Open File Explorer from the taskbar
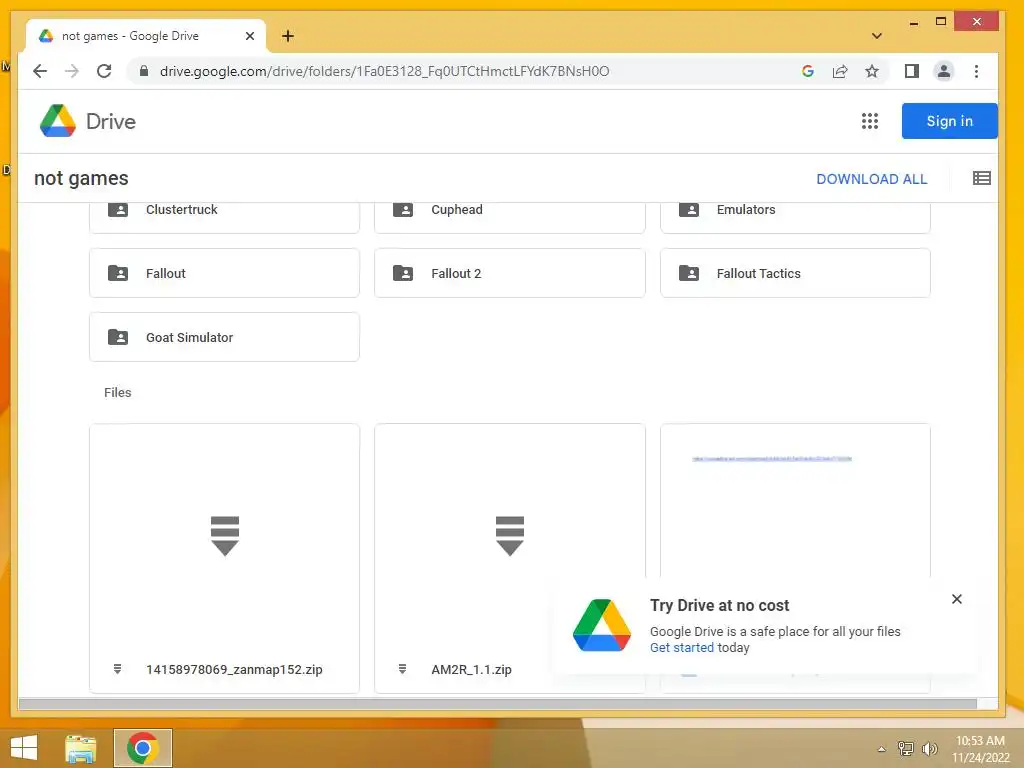 click(x=81, y=748)
